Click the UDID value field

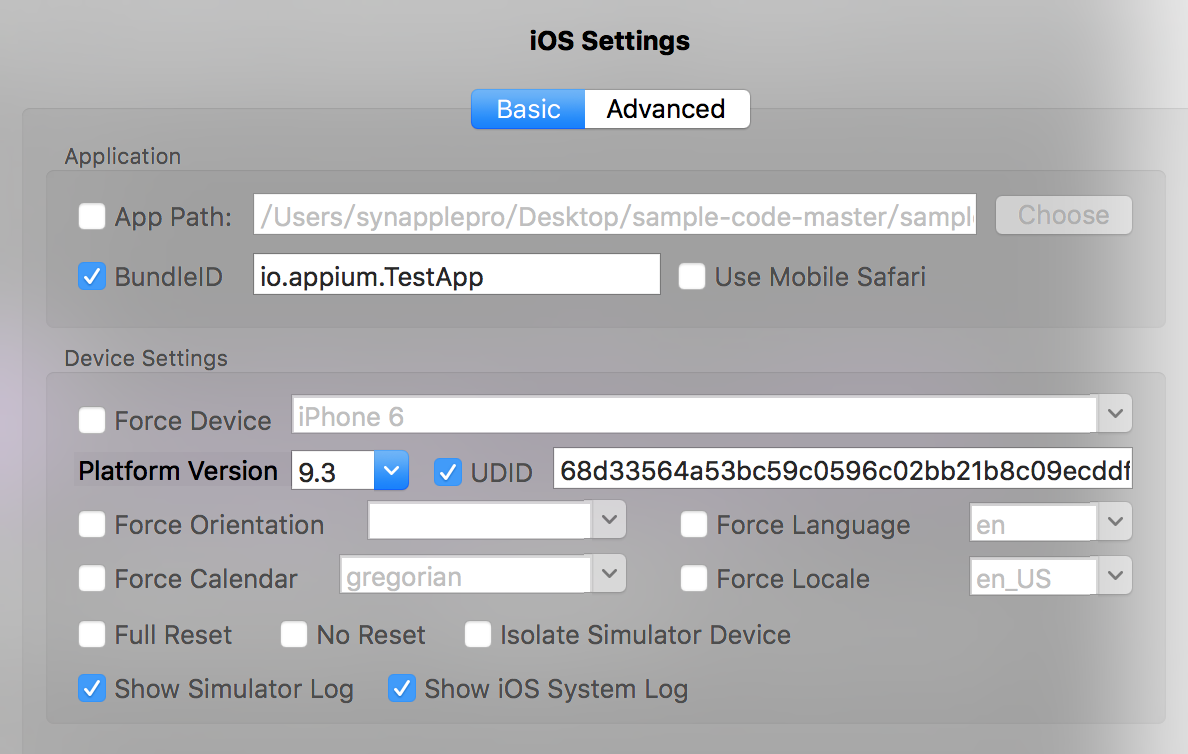pos(843,468)
